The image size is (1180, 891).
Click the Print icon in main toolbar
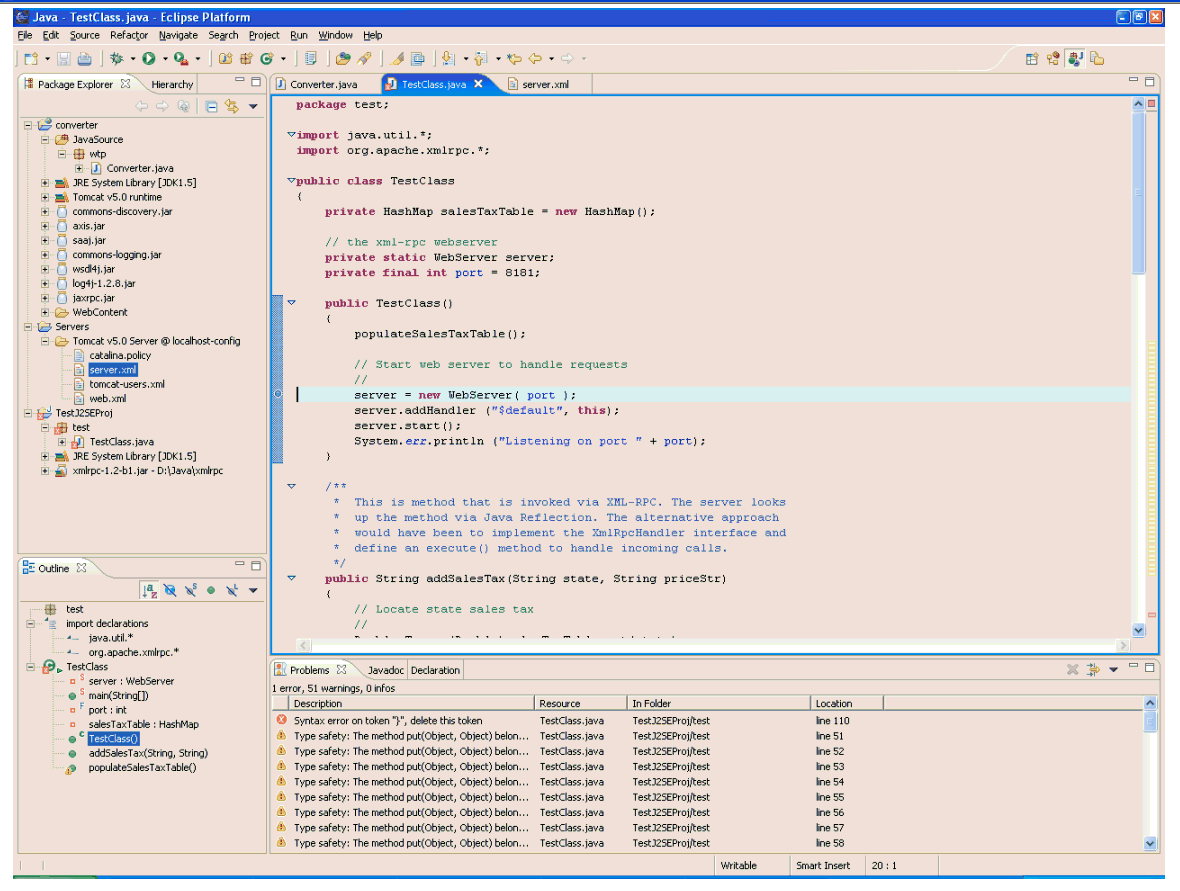[x=85, y=59]
